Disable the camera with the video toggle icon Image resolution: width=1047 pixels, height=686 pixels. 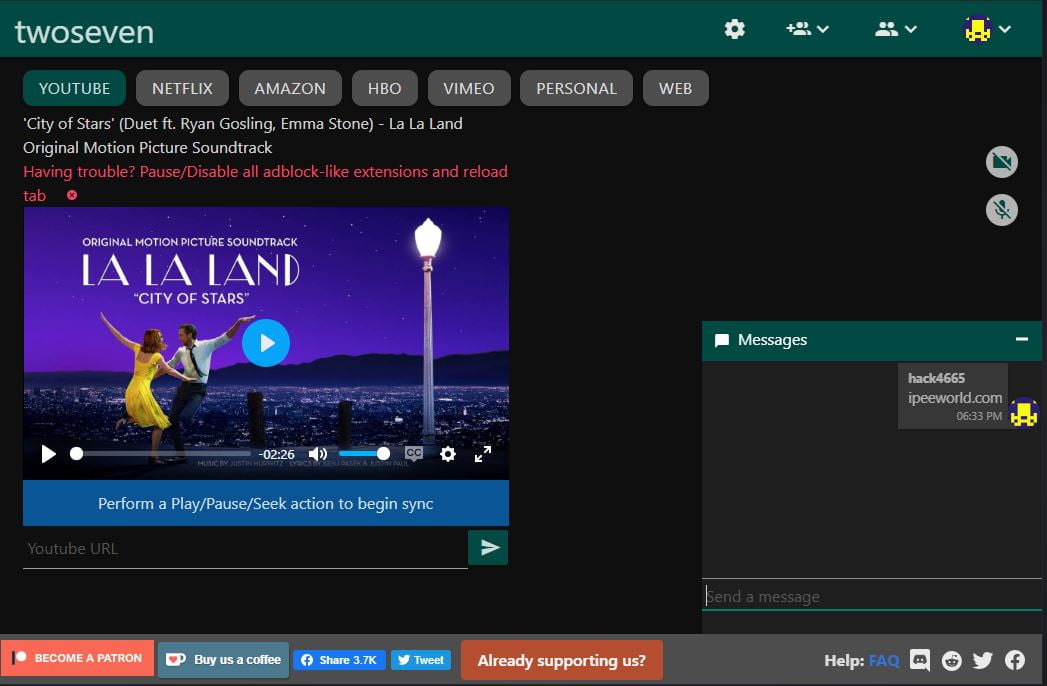tap(1001, 161)
